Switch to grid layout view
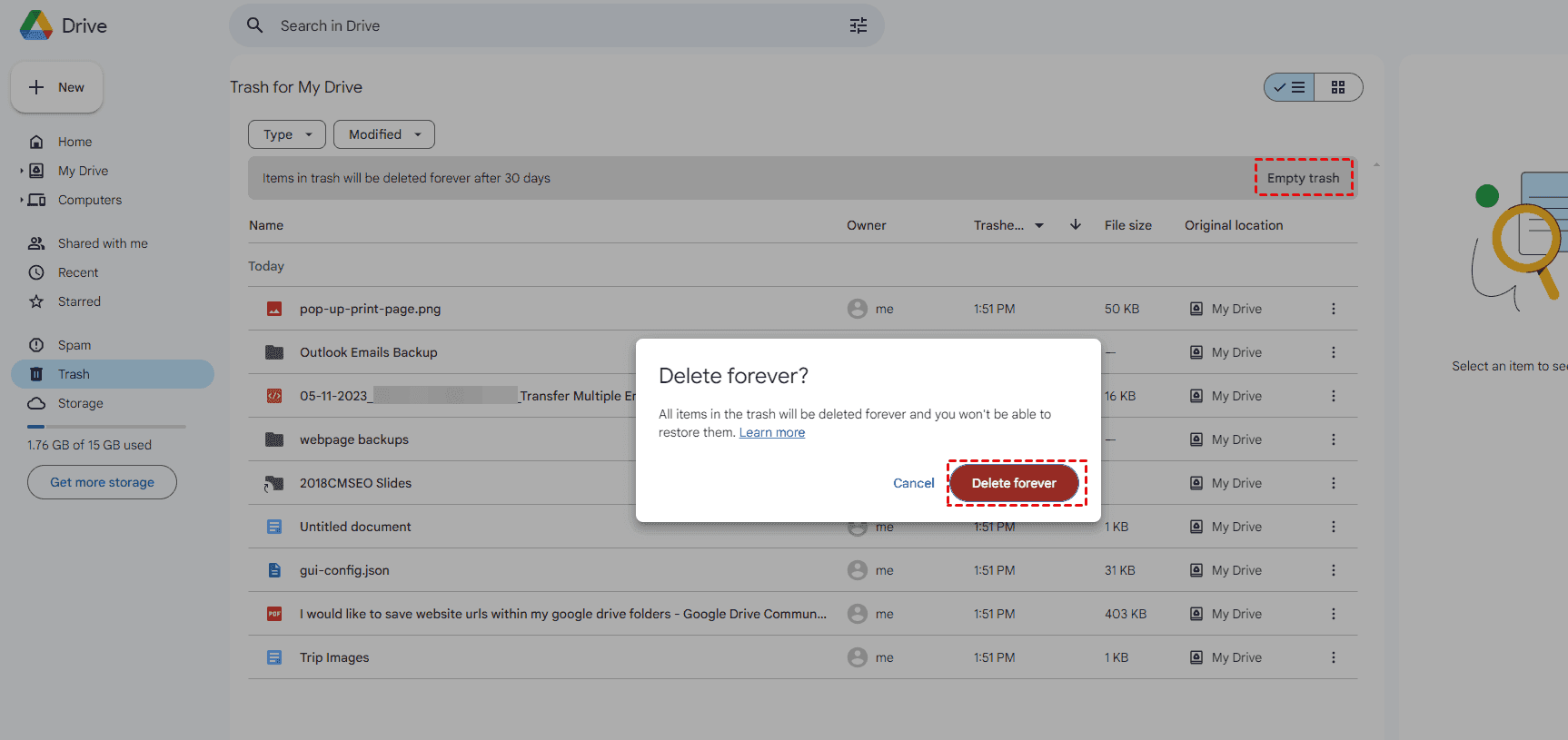This screenshot has height=740, width=1568. (x=1337, y=87)
